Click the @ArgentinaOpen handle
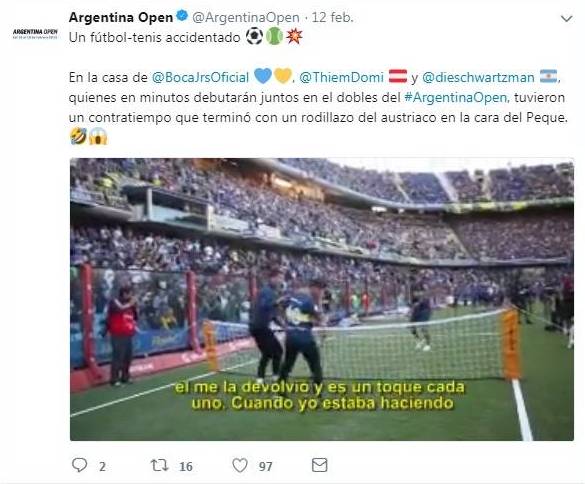Viewport: 585px width, 484px height. click(x=246, y=17)
